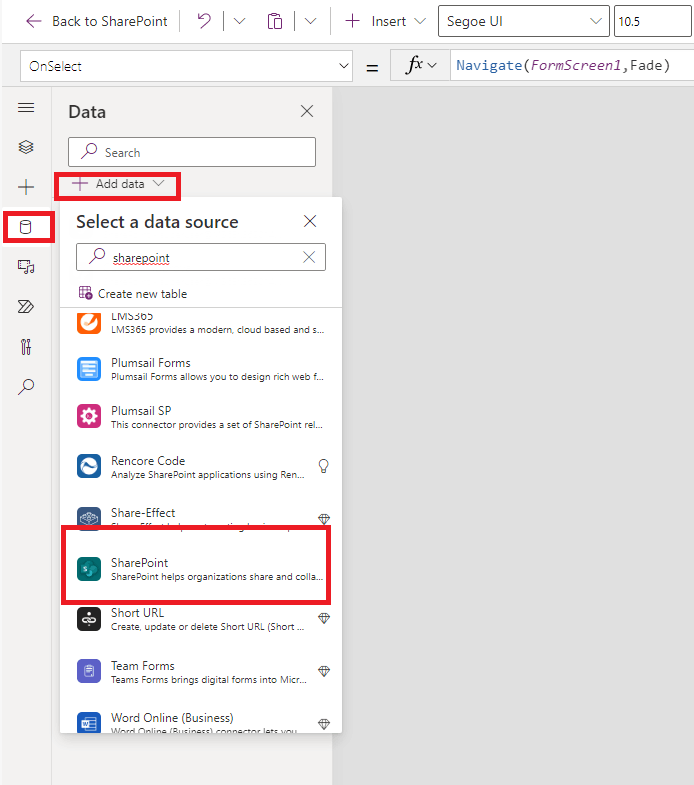Open the Media icon in sidebar

(x=26, y=267)
